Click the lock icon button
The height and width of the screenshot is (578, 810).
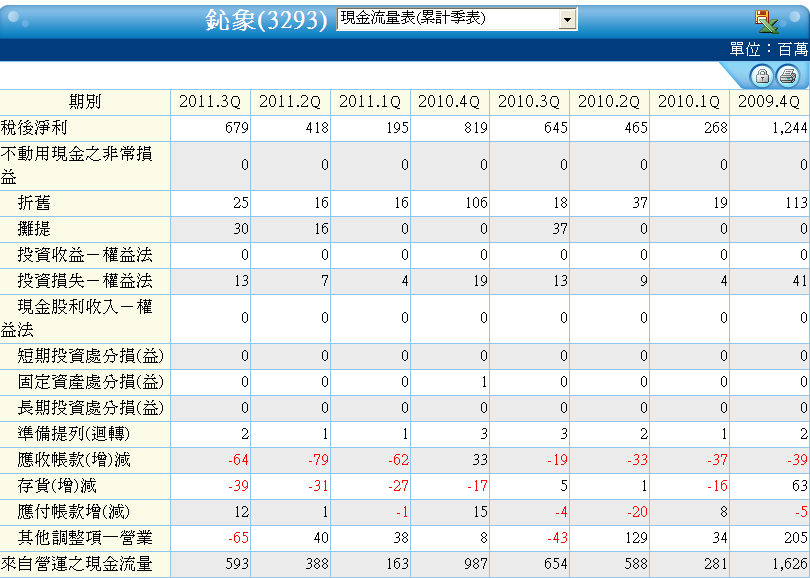click(761, 76)
